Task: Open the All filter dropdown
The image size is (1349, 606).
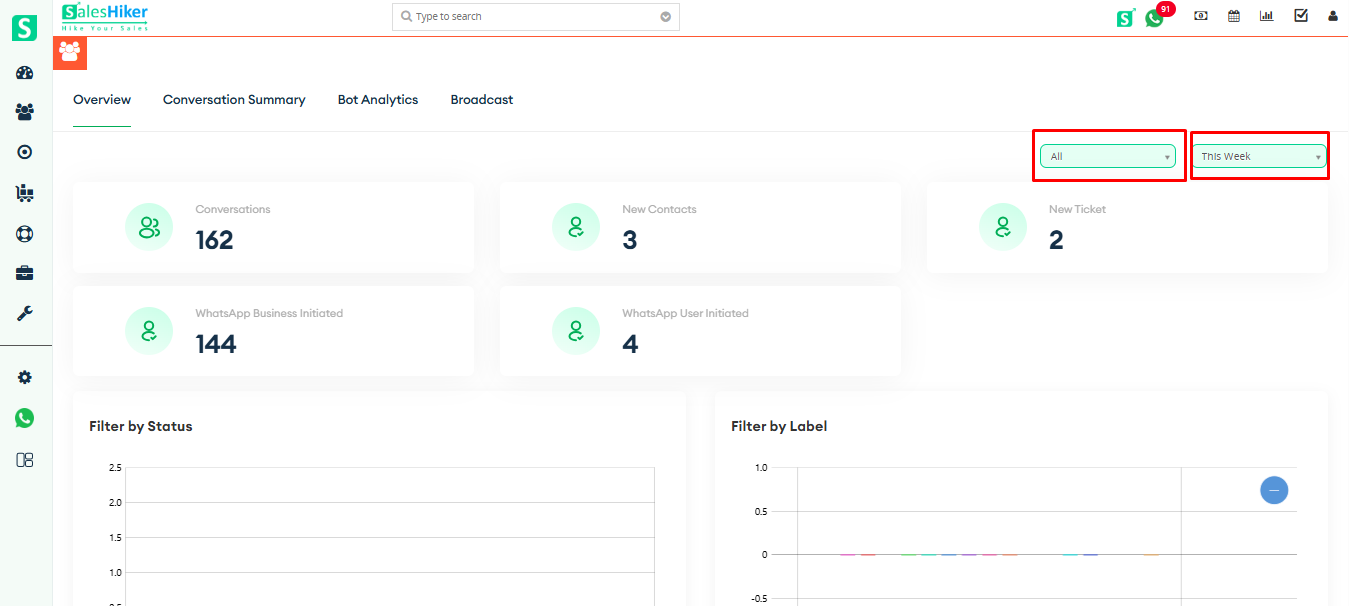Action: pyautogui.click(x=1108, y=156)
